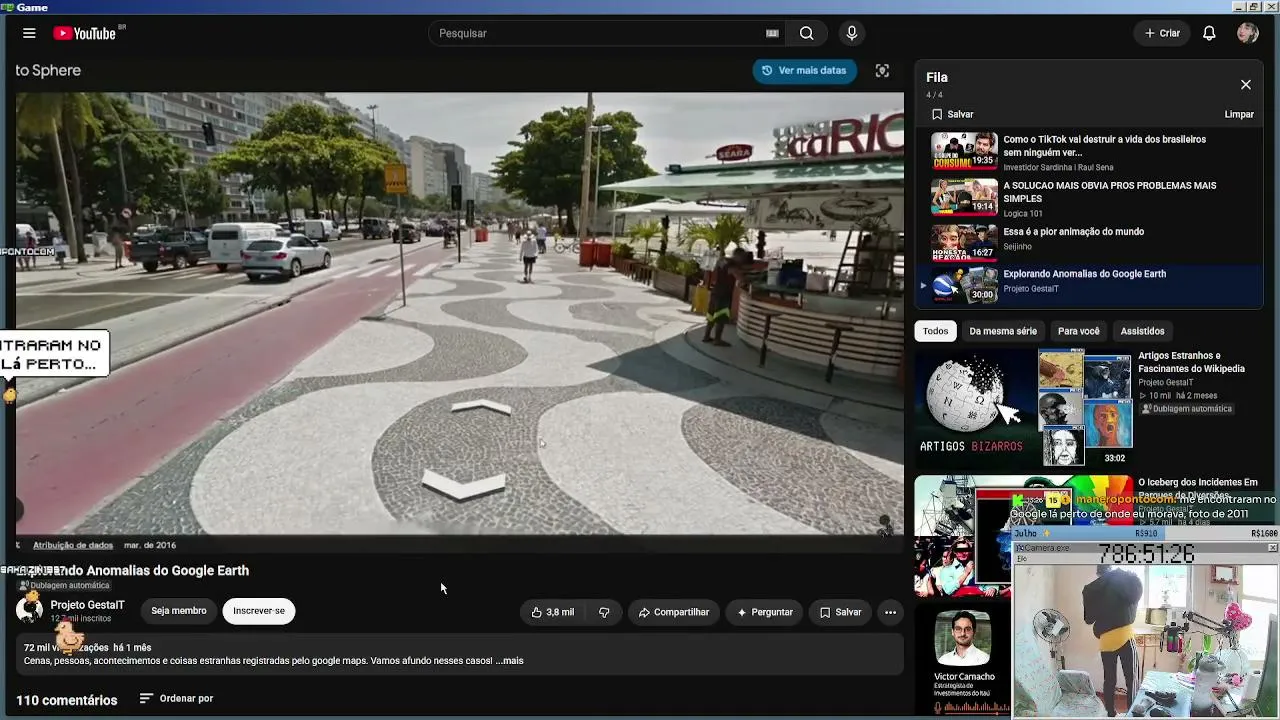Click the 'mar. de 2016' date text
Viewport: 1280px width, 720px height.
(x=150, y=545)
